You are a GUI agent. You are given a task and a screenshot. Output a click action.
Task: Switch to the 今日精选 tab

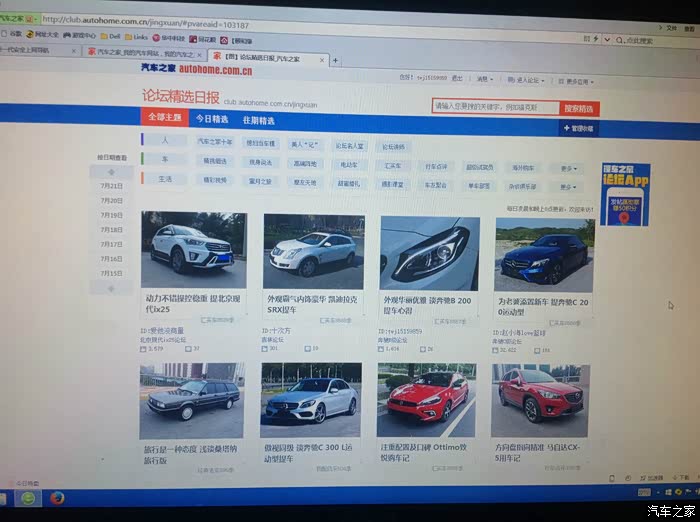pyautogui.click(x=211, y=119)
